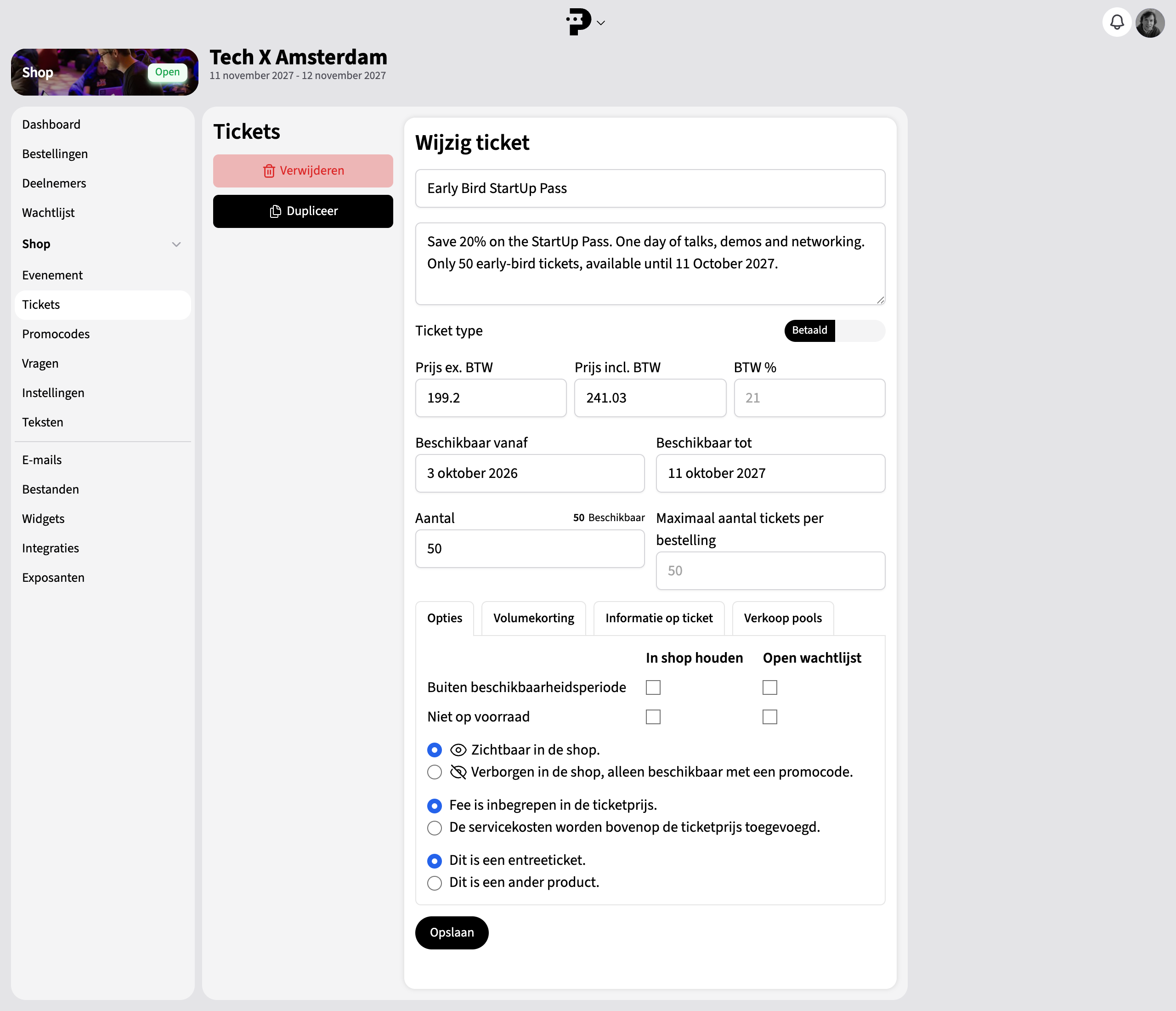Click the Dupliceer button

[x=303, y=211]
